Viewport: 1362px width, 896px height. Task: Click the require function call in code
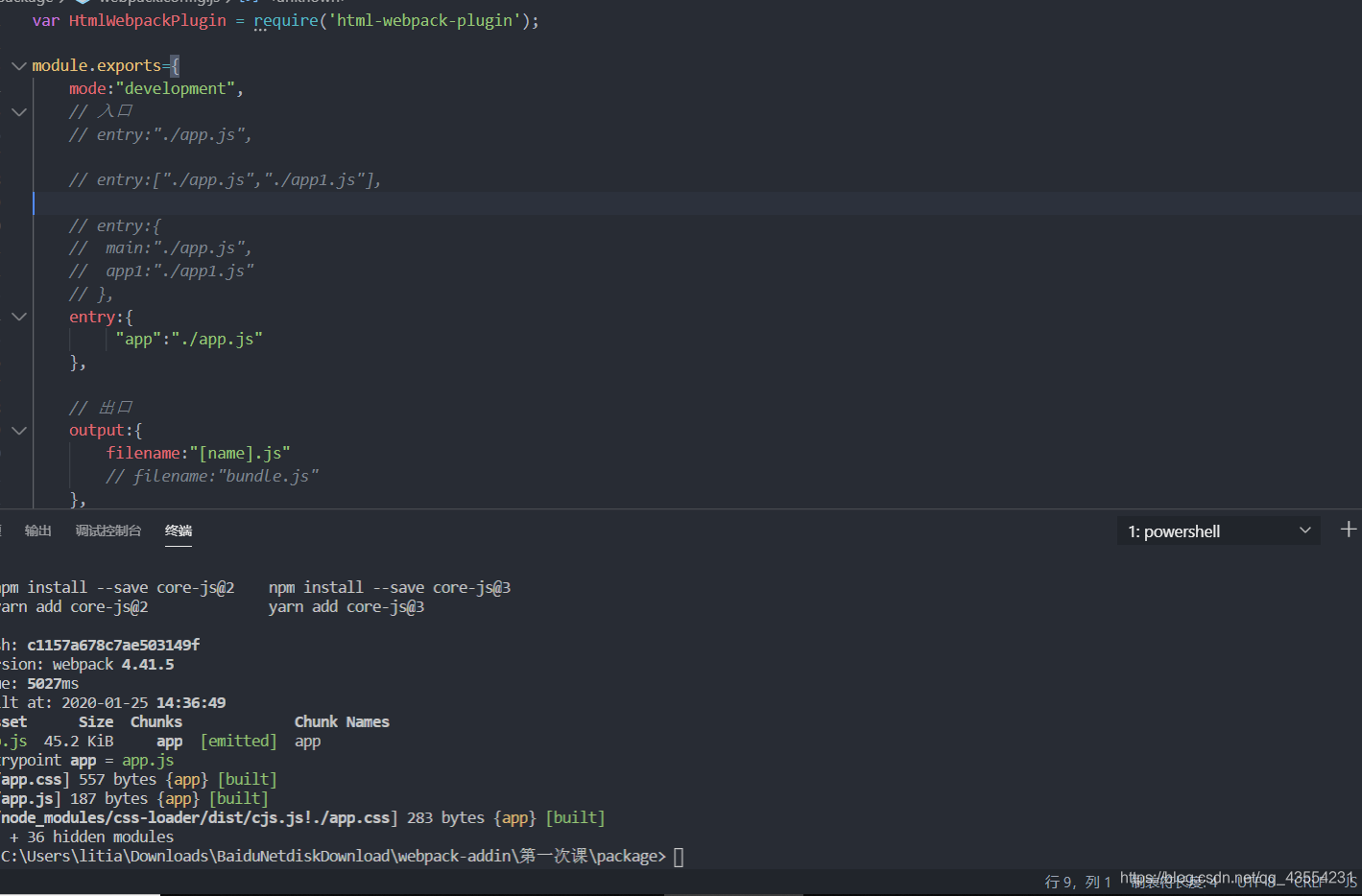[286, 20]
